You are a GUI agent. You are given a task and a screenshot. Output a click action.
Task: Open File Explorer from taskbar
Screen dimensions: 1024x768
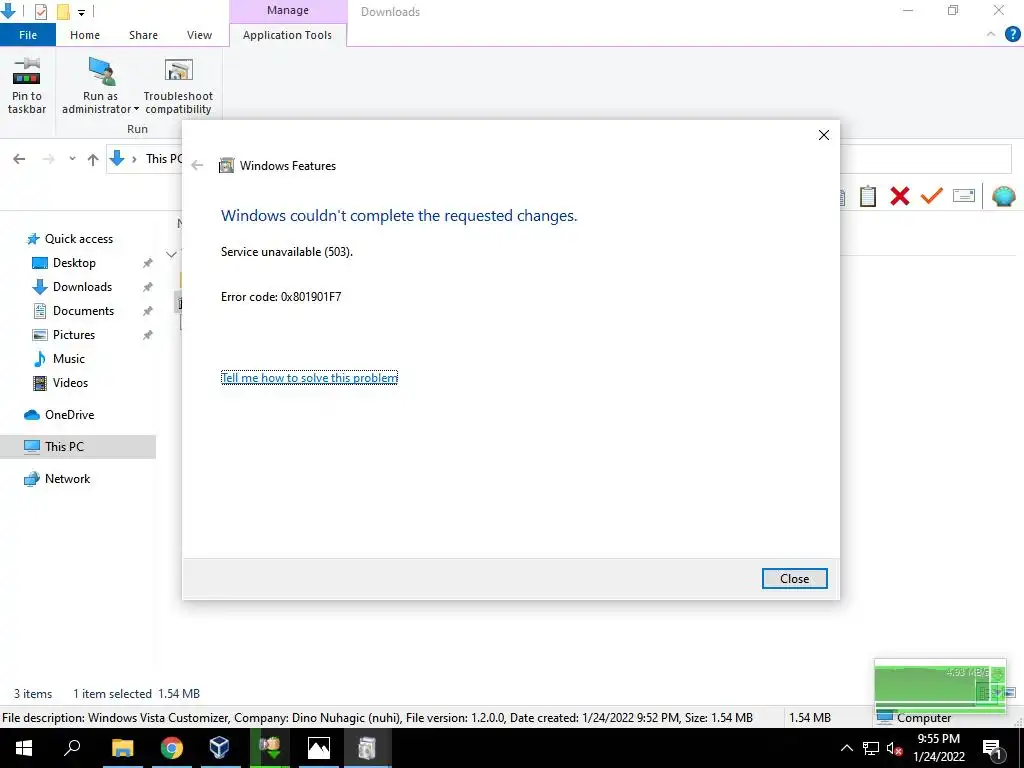122,748
